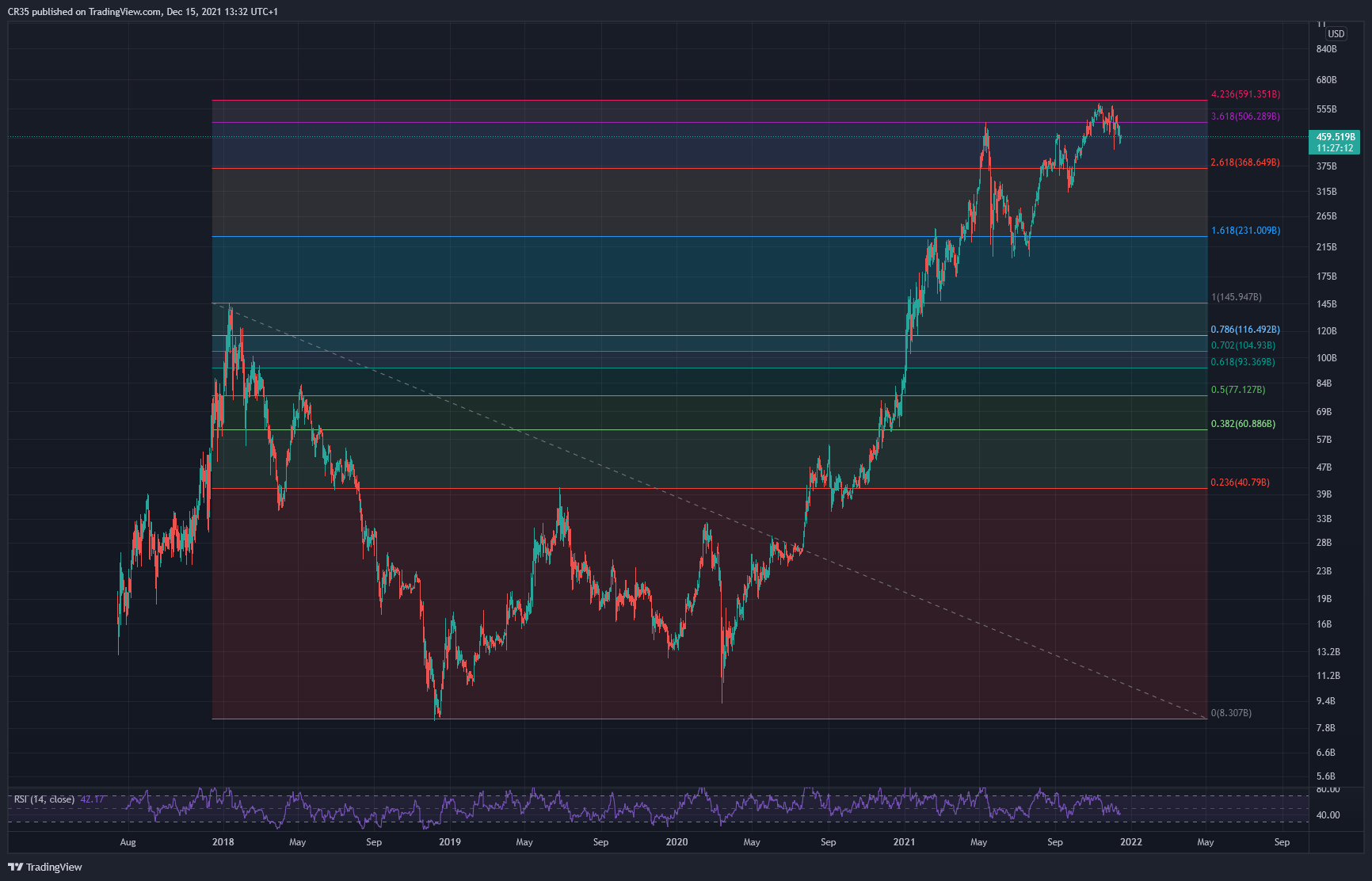Select the 0(8.307B) Fibonacci label

pos(1231,713)
